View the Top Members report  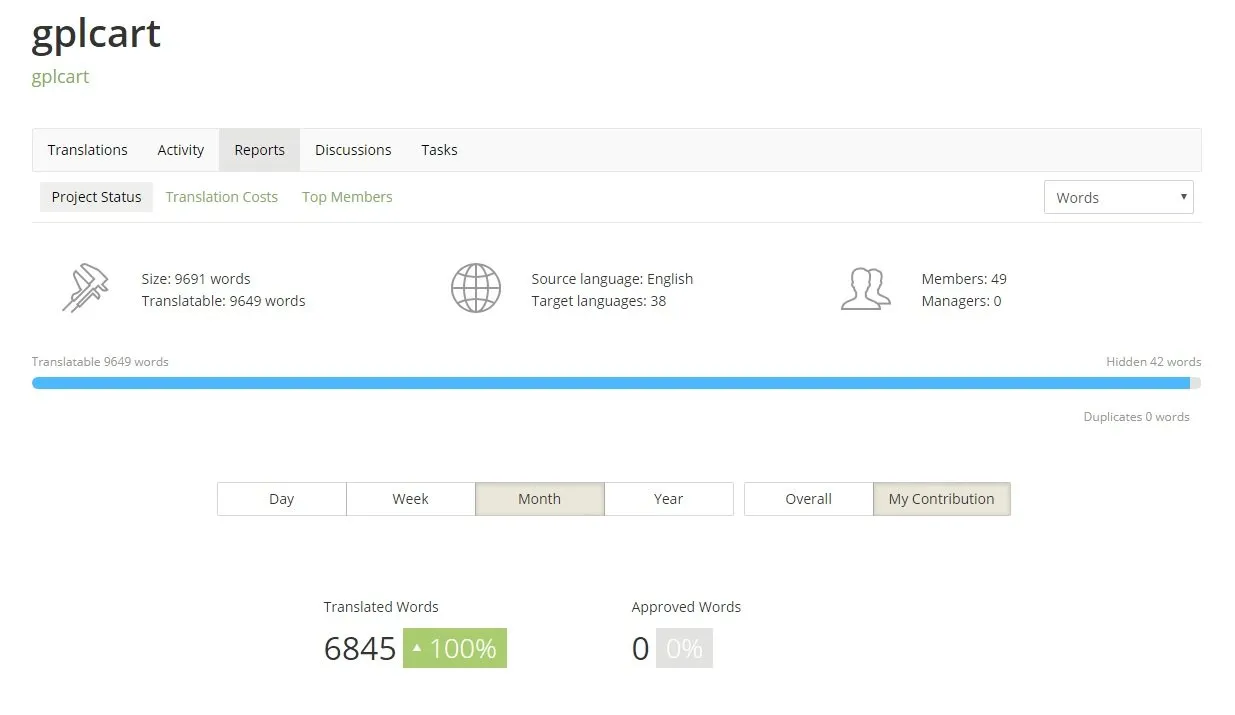[x=347, y=197]
